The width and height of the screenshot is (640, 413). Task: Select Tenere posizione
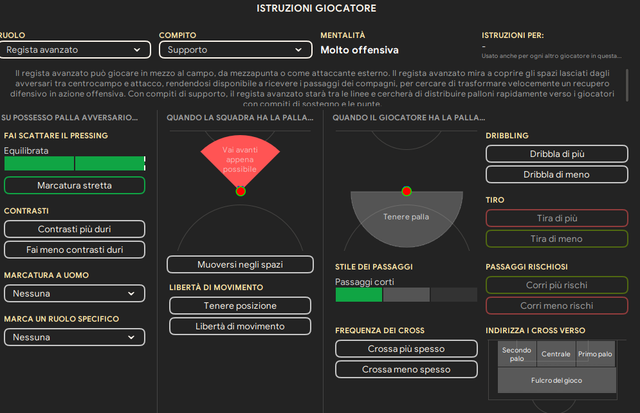240,306
